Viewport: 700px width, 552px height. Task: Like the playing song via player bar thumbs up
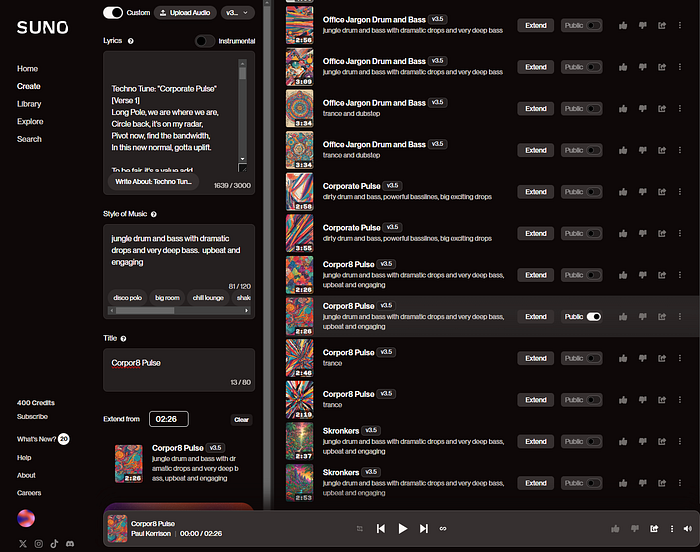pyautogui.click(x=615, y=529)
